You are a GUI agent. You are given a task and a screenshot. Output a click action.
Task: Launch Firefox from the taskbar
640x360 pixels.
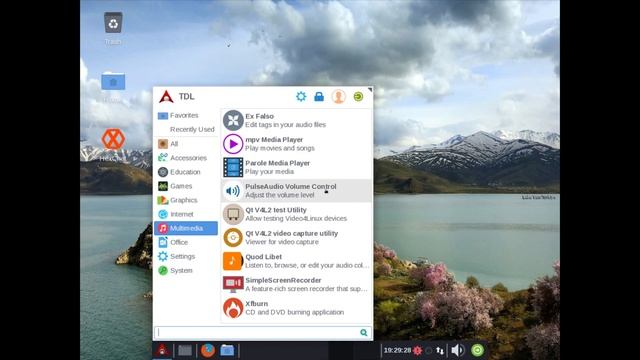click(x=208, y=350)
